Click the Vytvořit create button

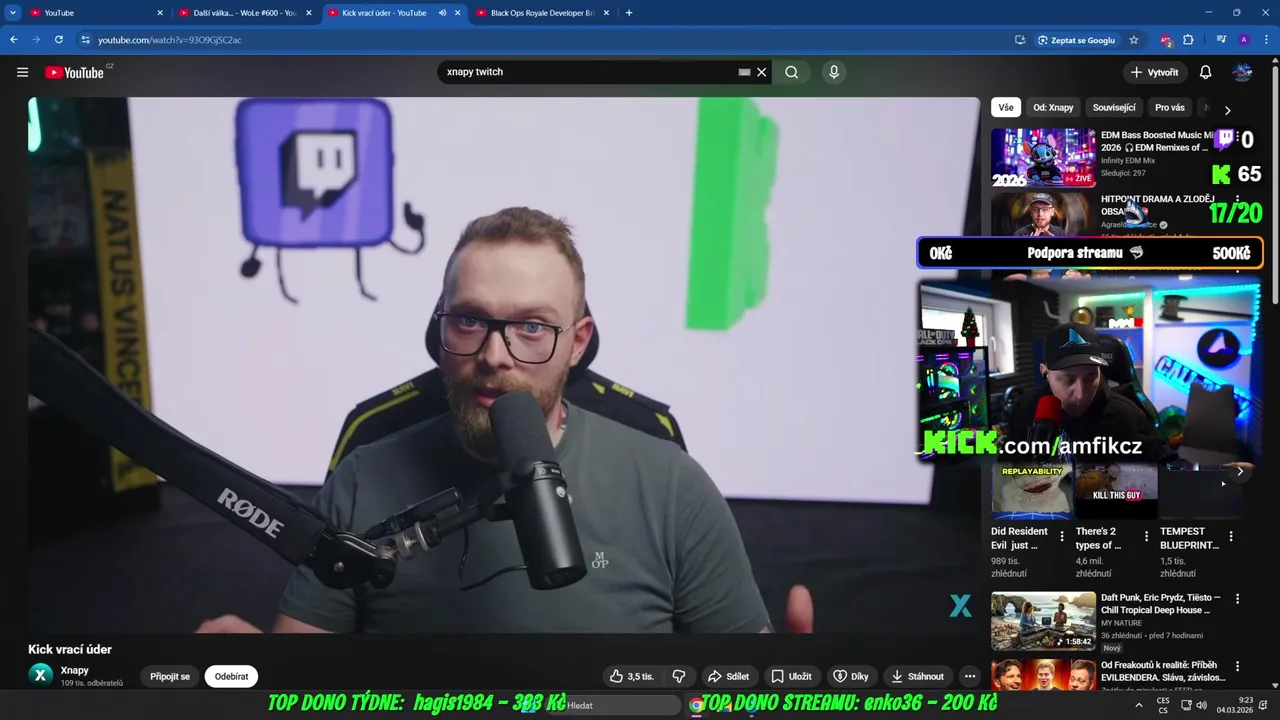point(1154,72)
